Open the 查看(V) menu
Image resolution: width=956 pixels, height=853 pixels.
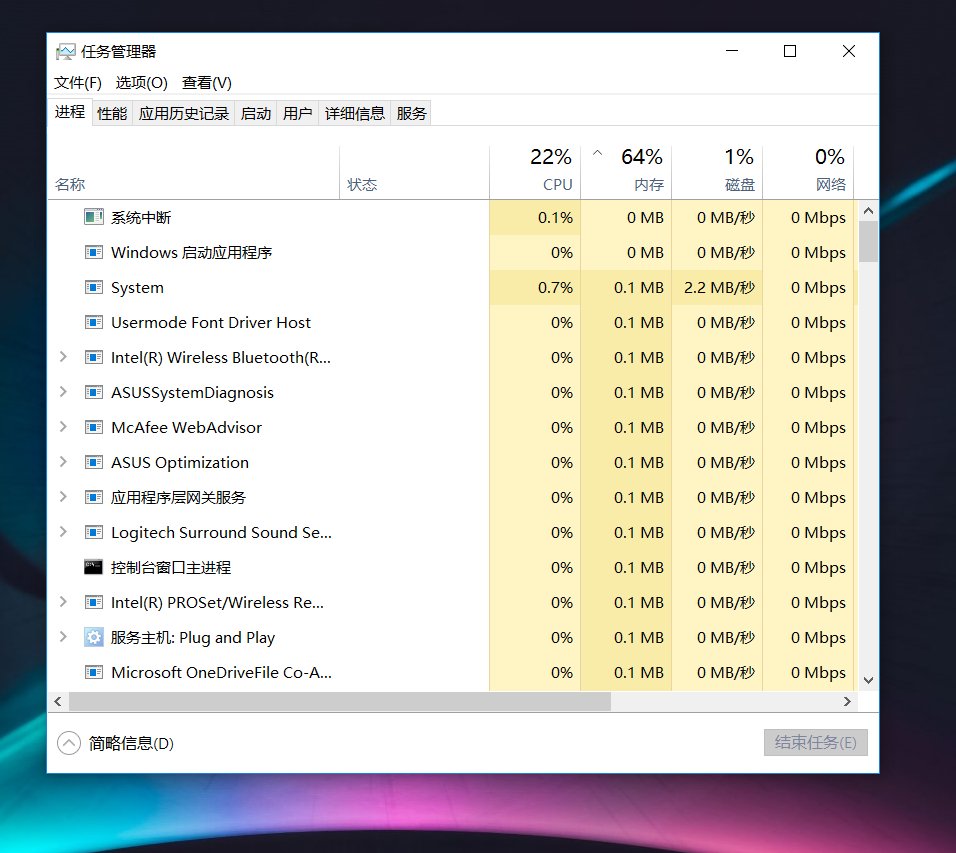207,82
